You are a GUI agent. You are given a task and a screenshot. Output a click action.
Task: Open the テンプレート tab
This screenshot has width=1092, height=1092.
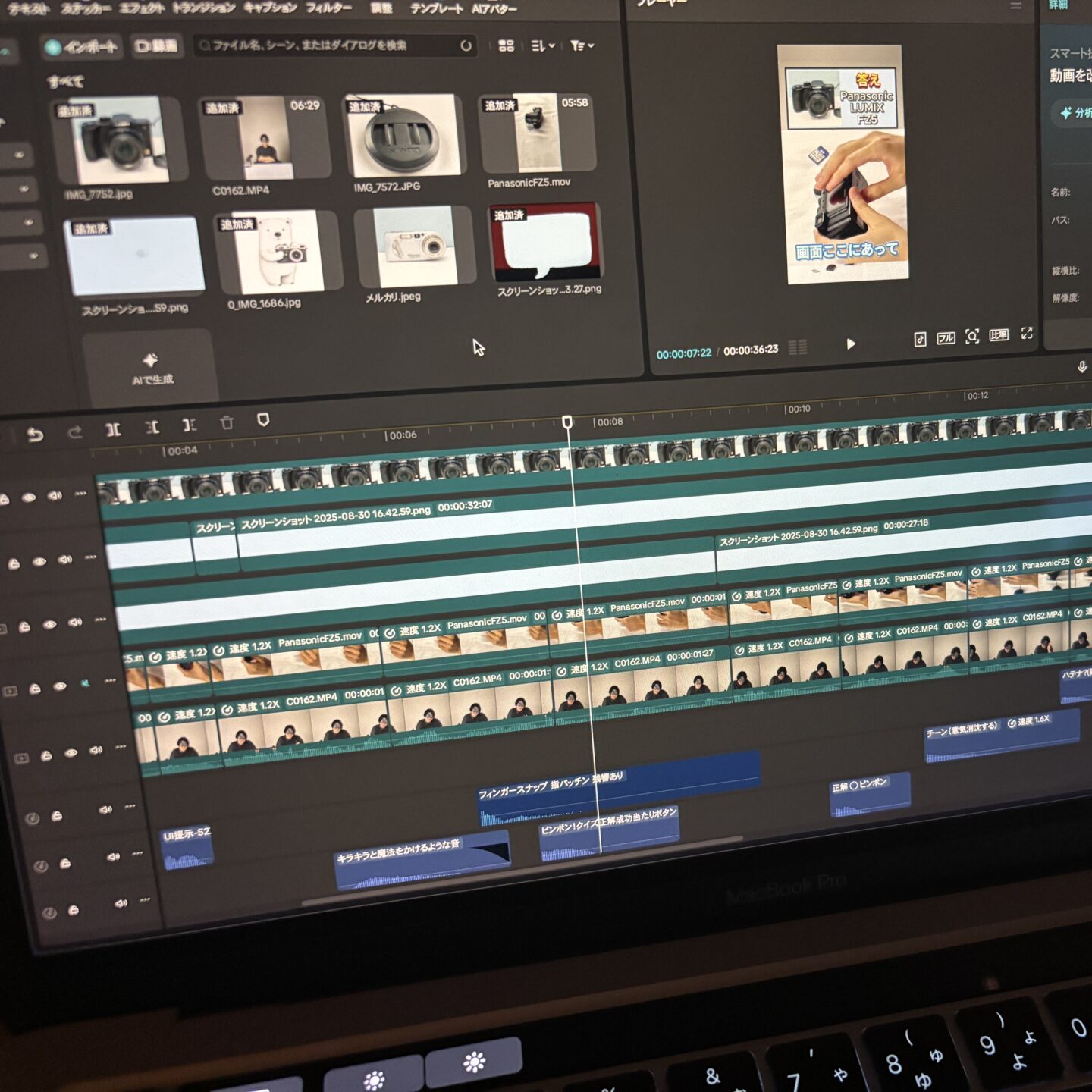click(x=437, y=8)
